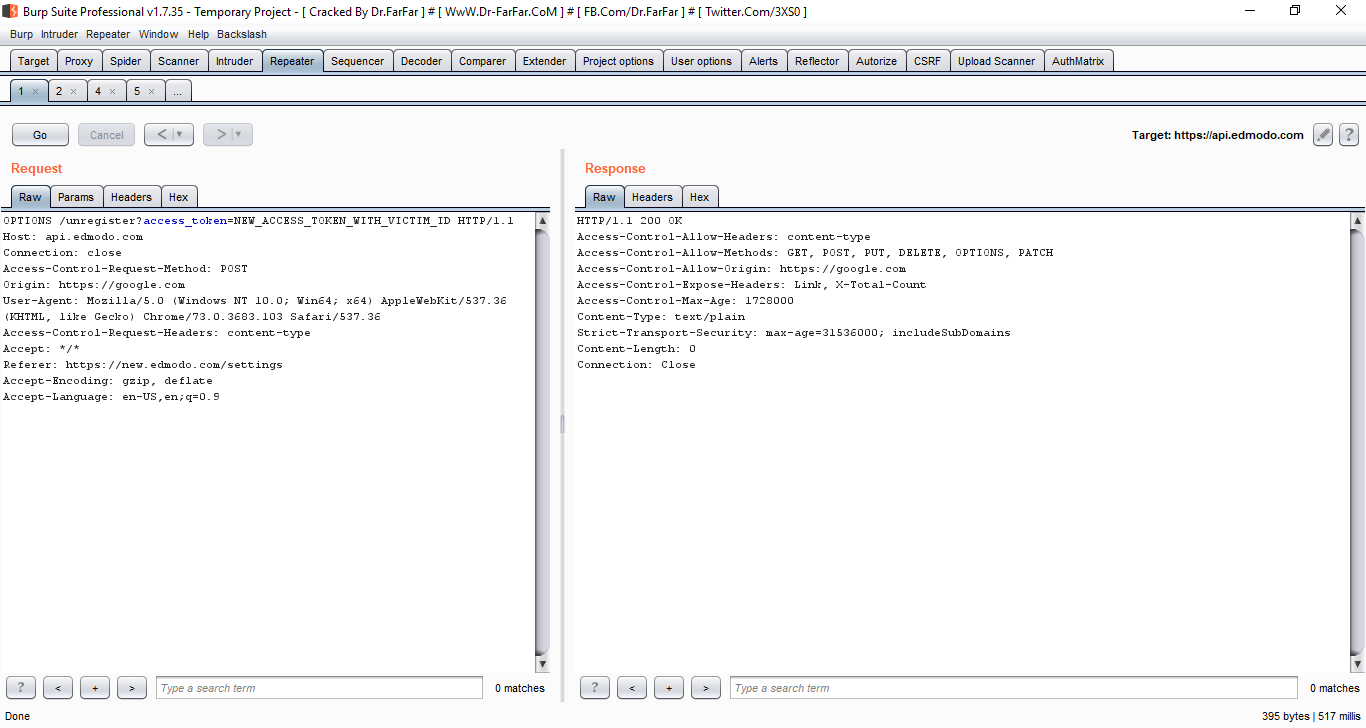1366x728 pixels.
Task: Switch to the Comparer tab
Action: tap(483, 61)
